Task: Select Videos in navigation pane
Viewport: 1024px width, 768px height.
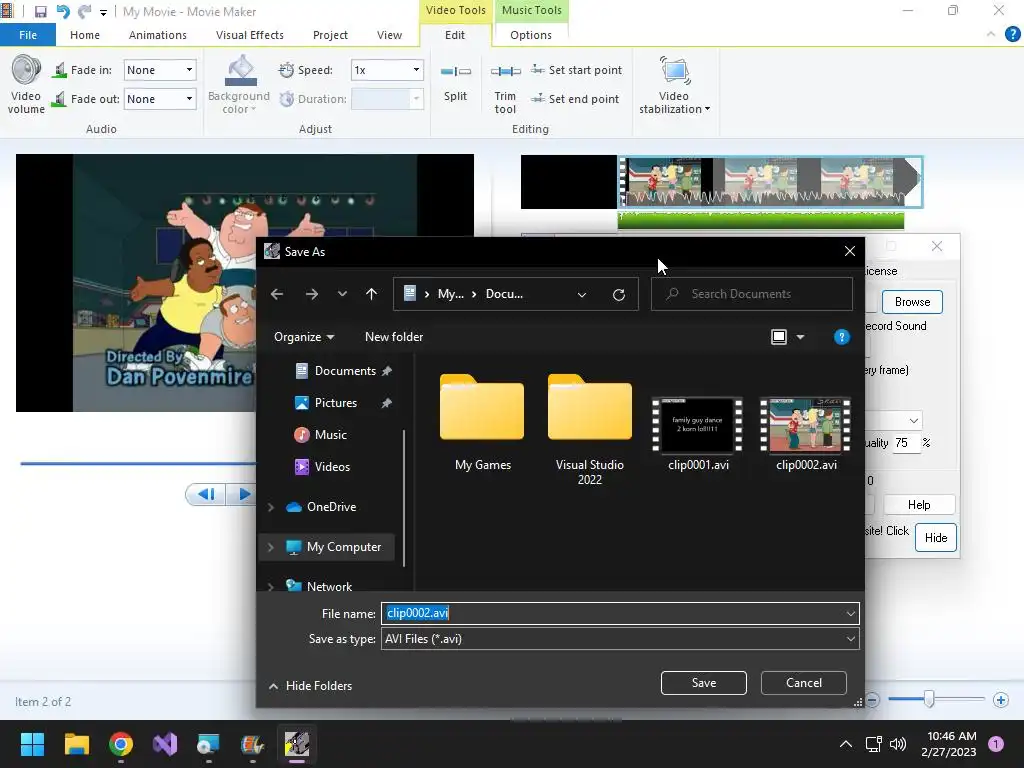Action: 332,467
